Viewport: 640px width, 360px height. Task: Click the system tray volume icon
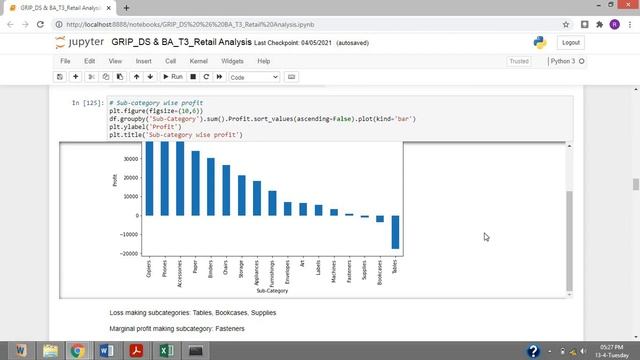(582, 351)
